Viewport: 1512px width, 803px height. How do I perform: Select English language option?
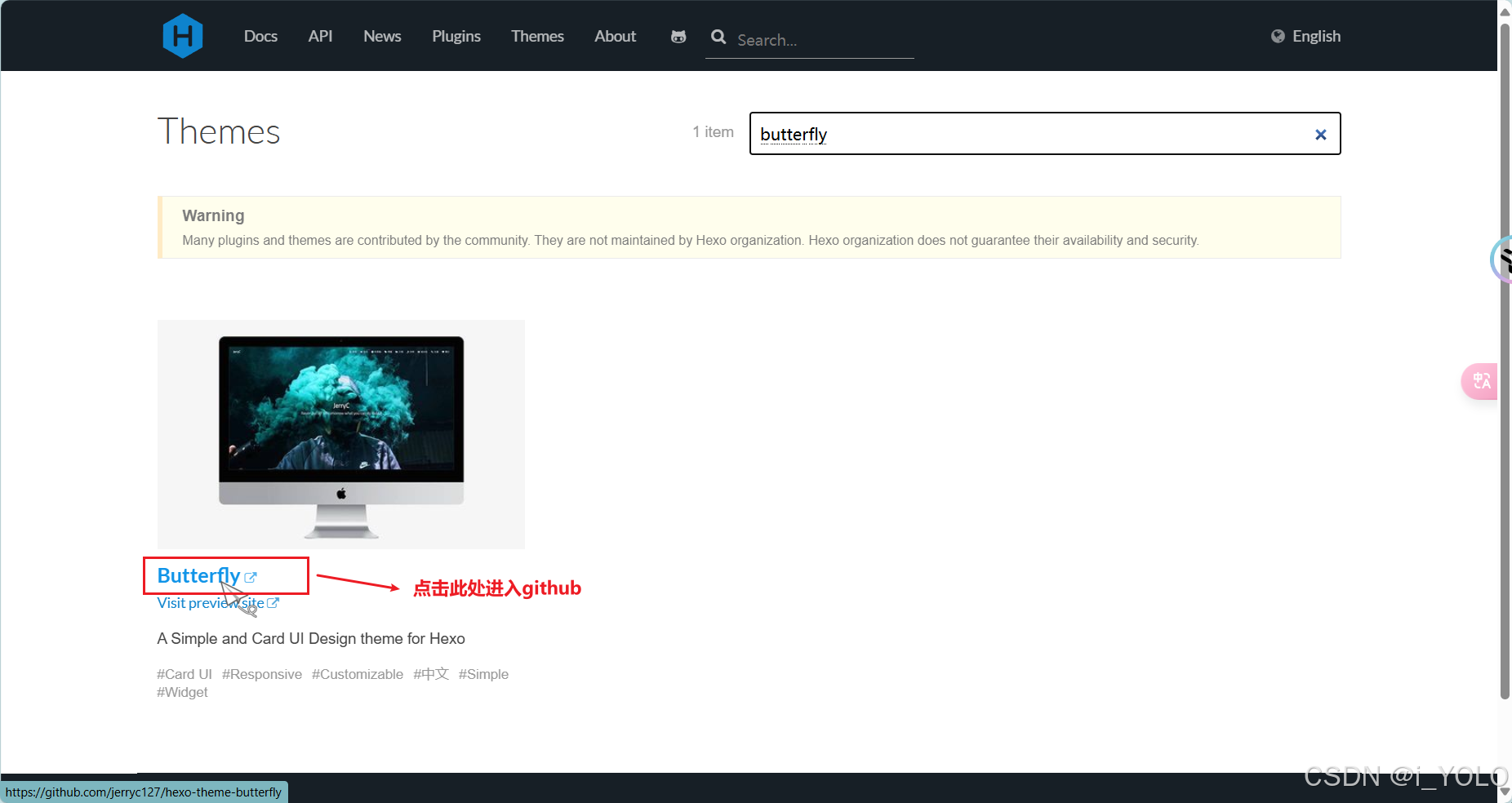pos(1315,36)
